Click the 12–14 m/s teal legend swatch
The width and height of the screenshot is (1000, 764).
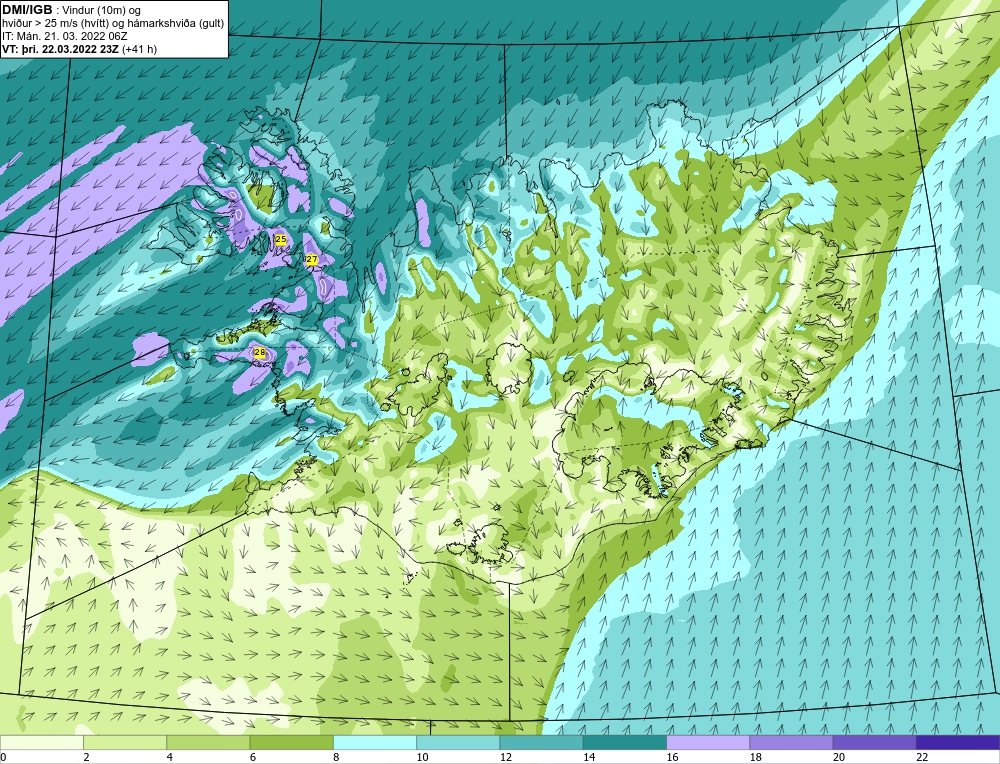pyautogui.click(x=541, y=742)
